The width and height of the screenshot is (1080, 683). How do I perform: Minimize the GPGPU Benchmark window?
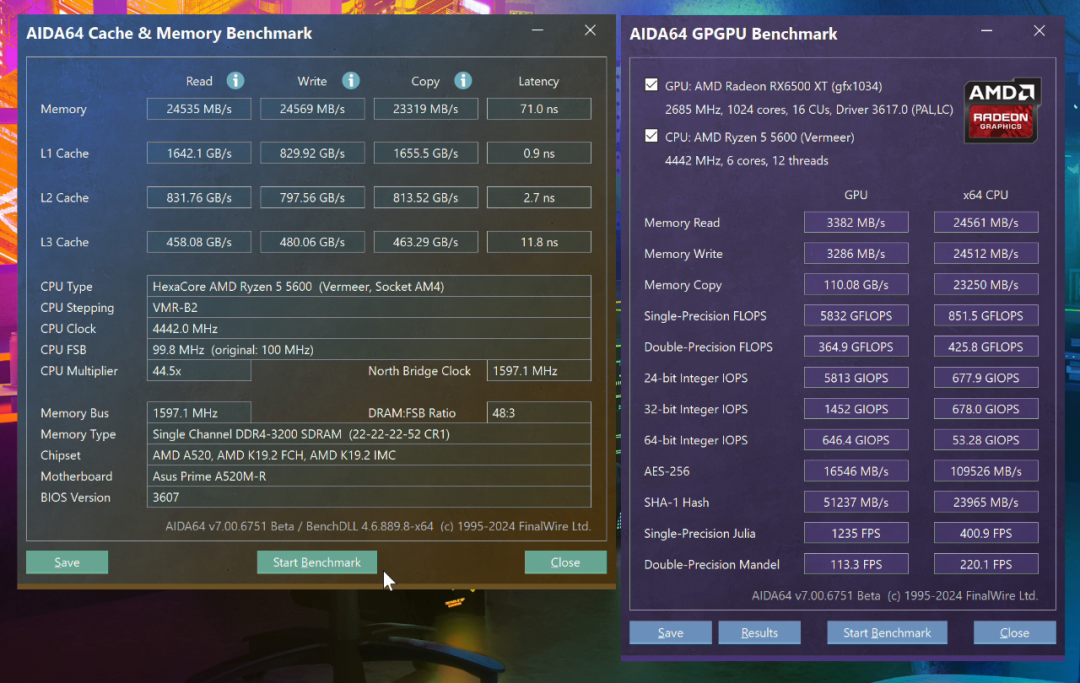[986, 31]
